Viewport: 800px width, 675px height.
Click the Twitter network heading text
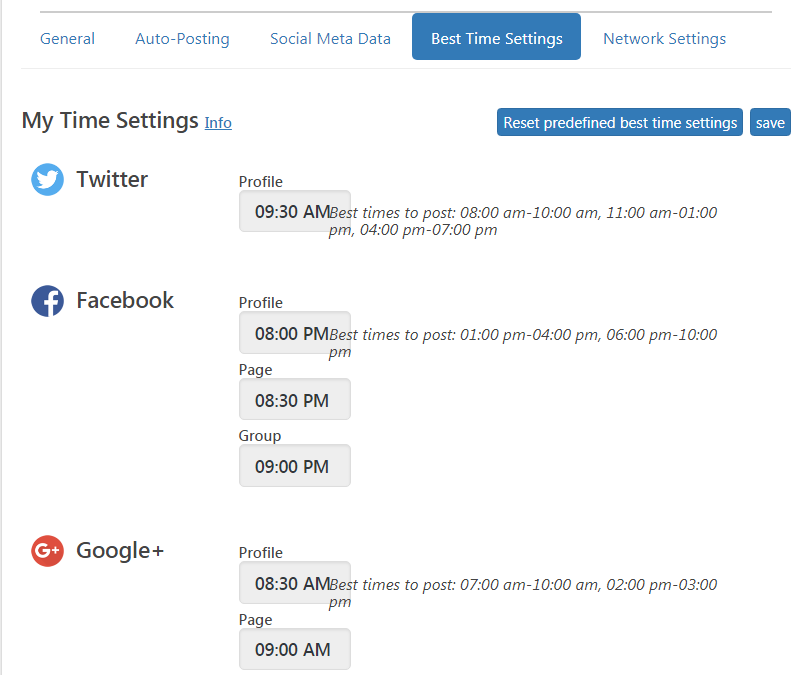(x=112, y=180)
